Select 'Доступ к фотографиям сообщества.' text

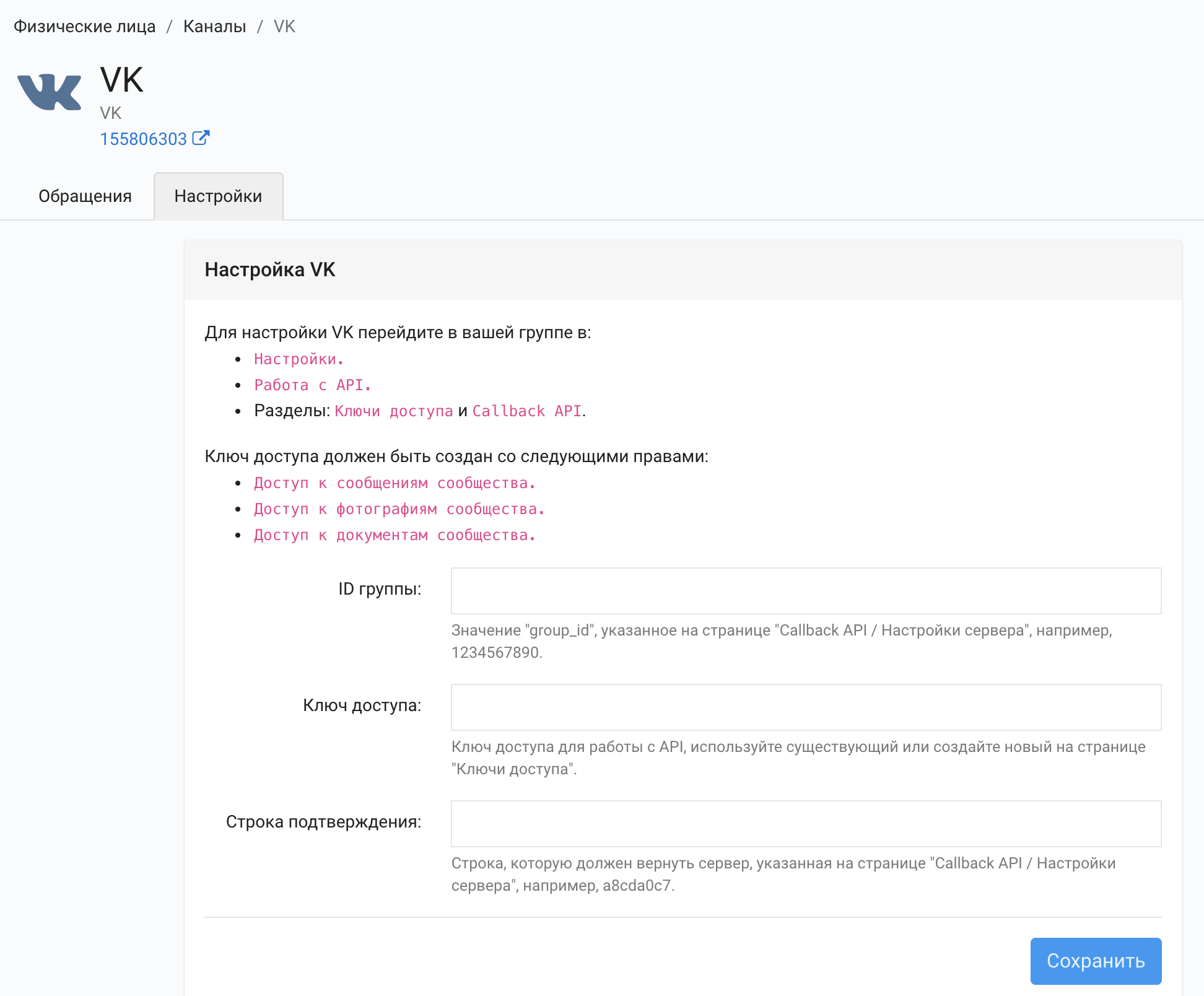tap(399, 509)
